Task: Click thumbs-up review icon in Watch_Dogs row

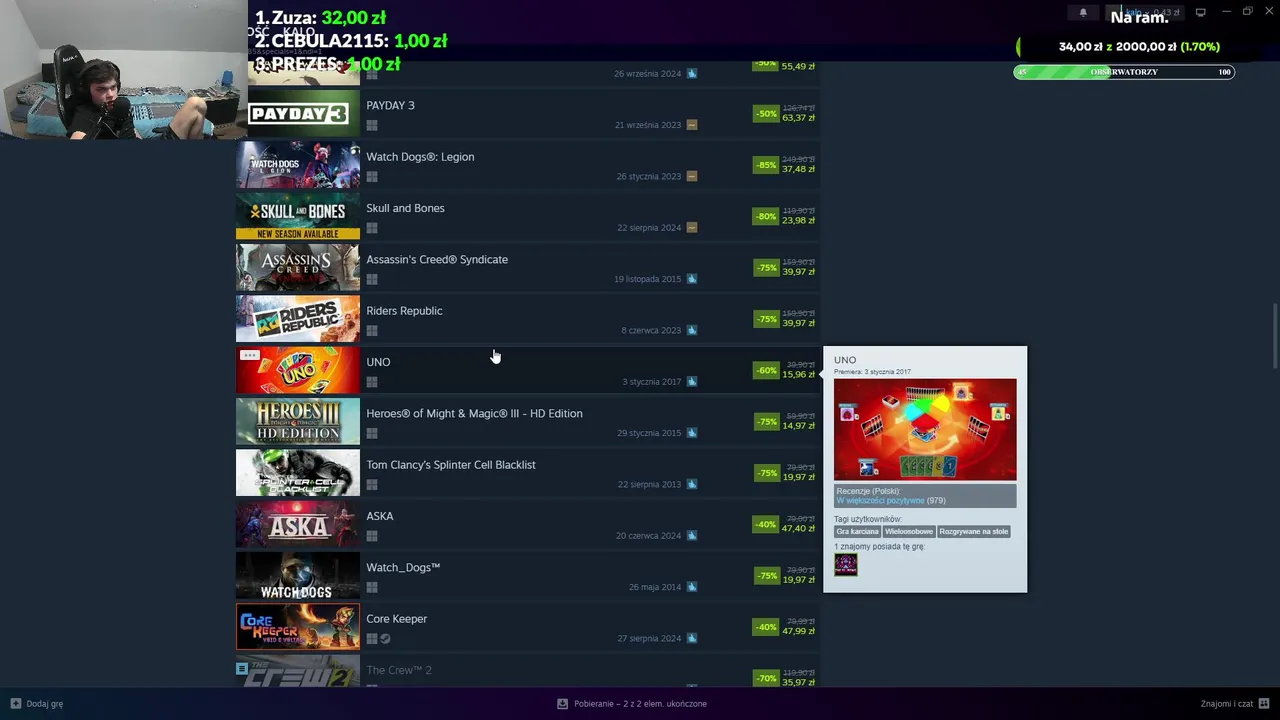Action: tap(692, 587)
